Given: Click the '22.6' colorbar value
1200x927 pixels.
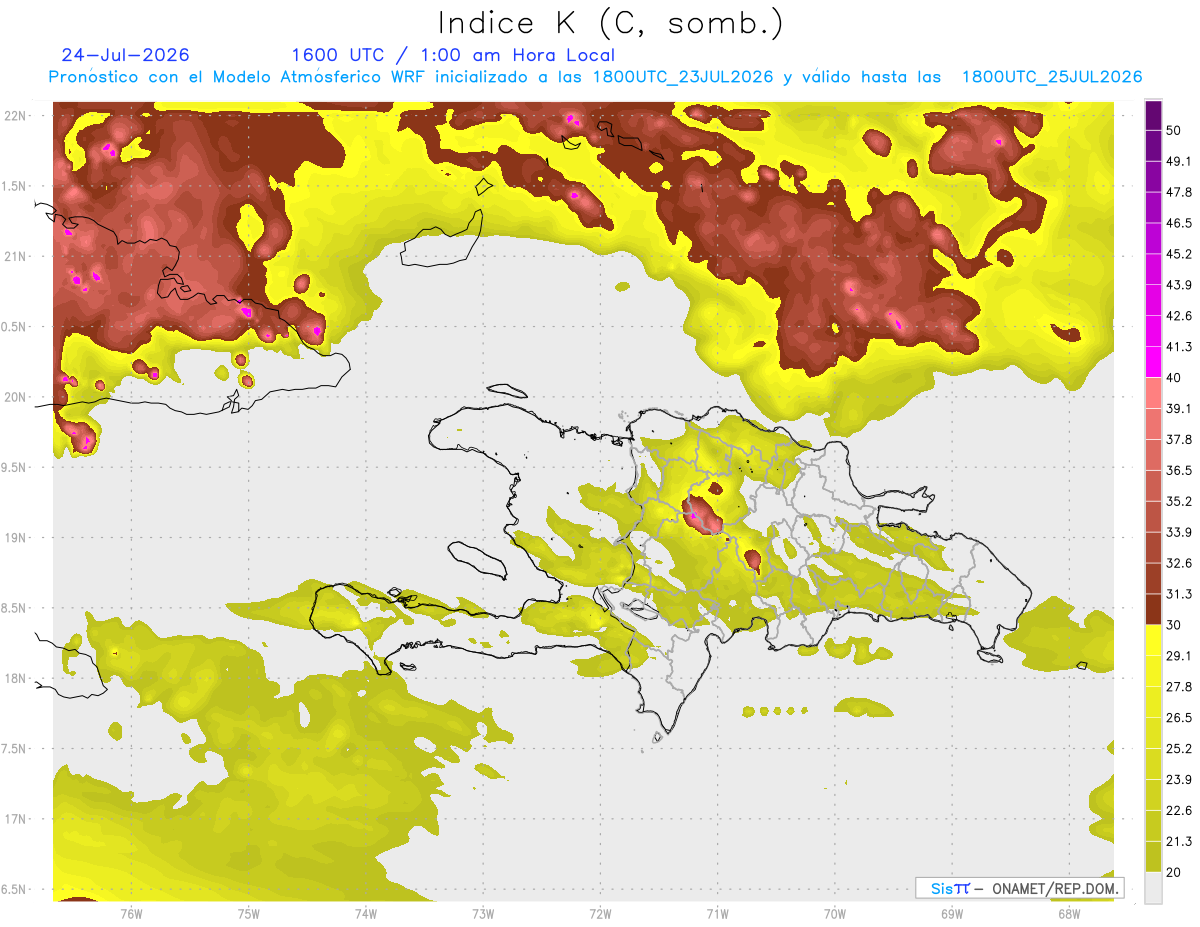Looking at the screenshot, I should 1179,811.
